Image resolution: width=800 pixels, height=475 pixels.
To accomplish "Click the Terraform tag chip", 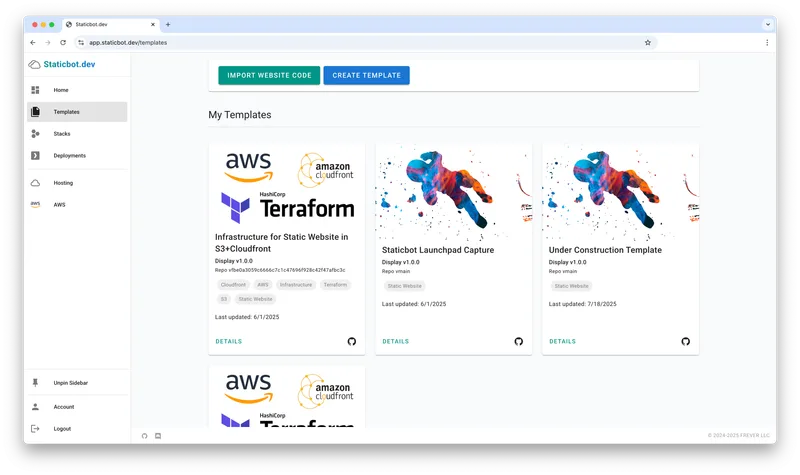I will tap(335, 285).
